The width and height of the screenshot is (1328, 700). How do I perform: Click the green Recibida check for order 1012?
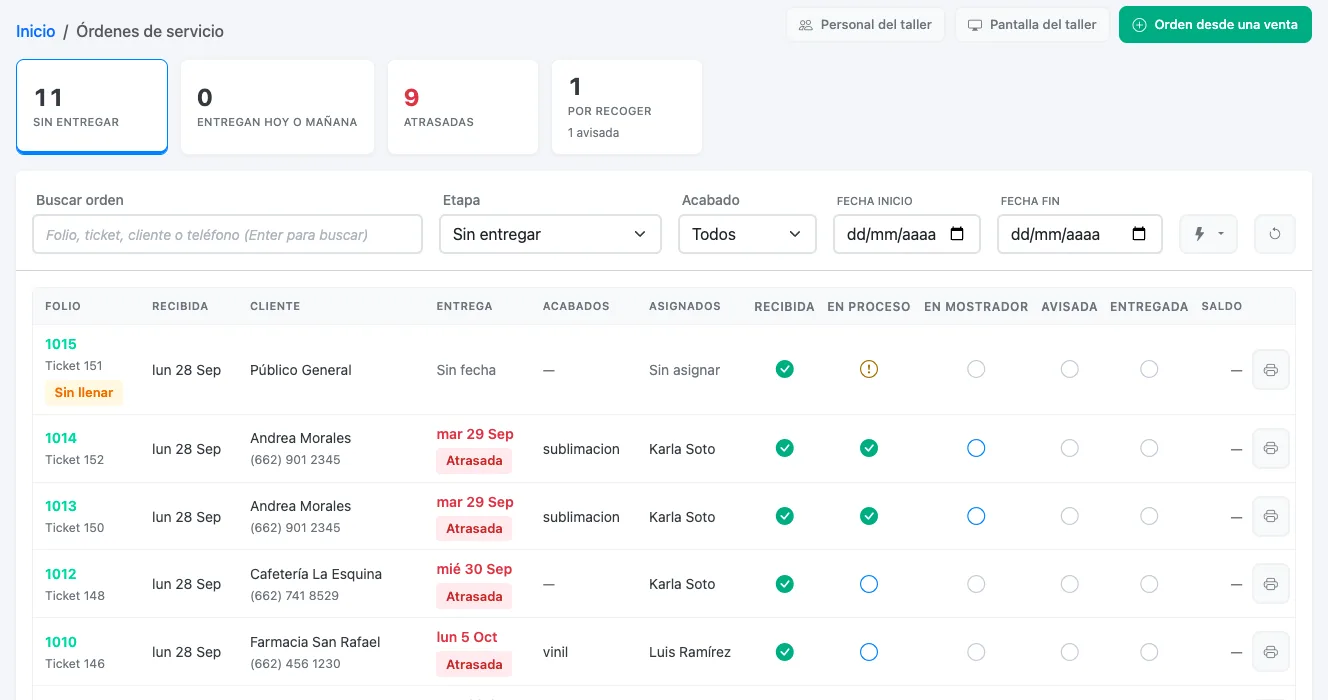[785, 584]
